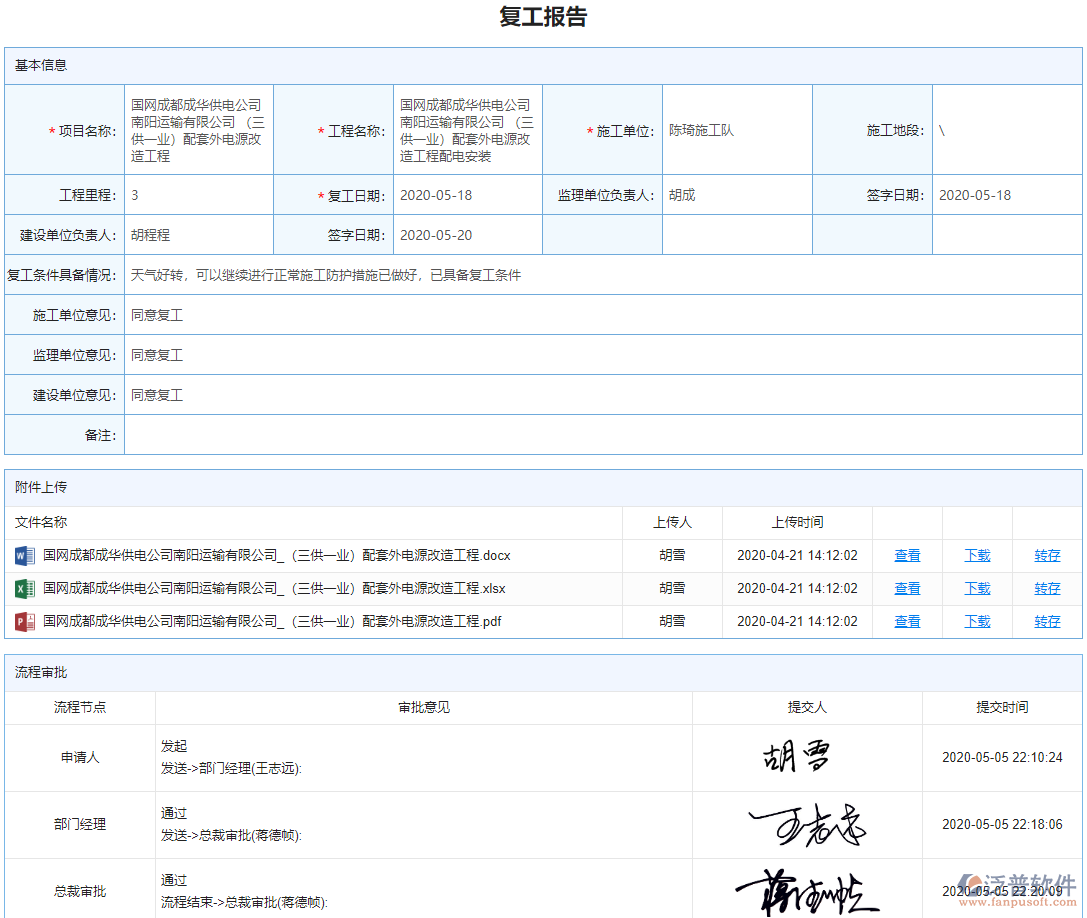
Task: Click 下载 for the xlsx attachment
Action: pos(977,588)
